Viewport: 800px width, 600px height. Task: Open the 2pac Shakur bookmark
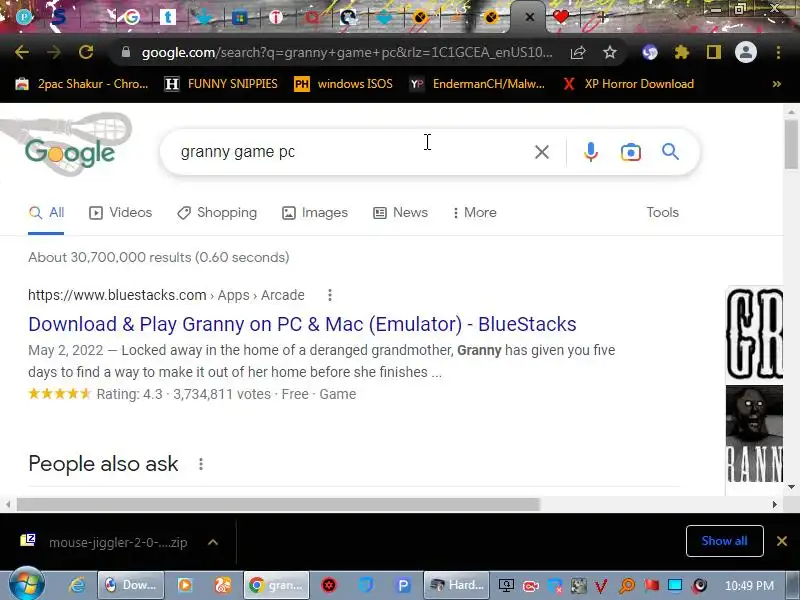82,84
